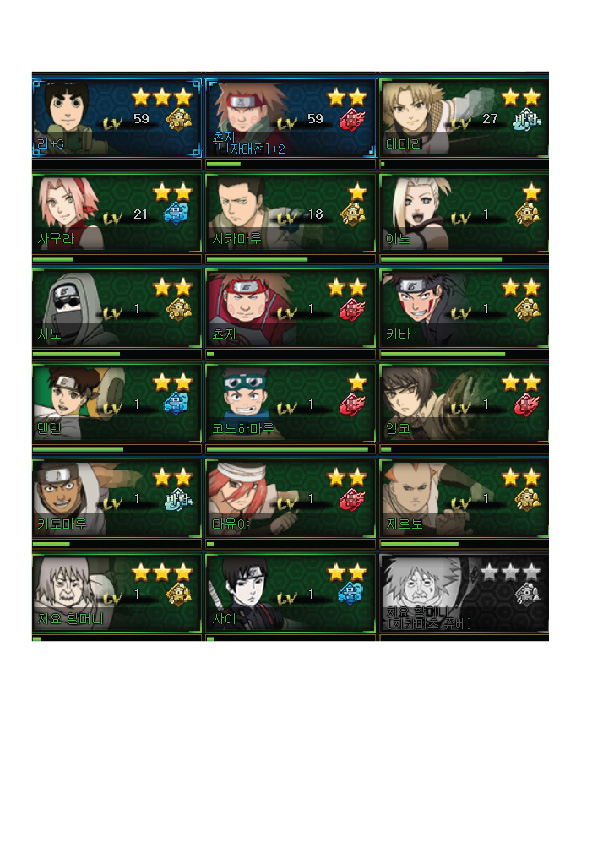Click the earth element icon on Rock Lee's card

[179, 119]
